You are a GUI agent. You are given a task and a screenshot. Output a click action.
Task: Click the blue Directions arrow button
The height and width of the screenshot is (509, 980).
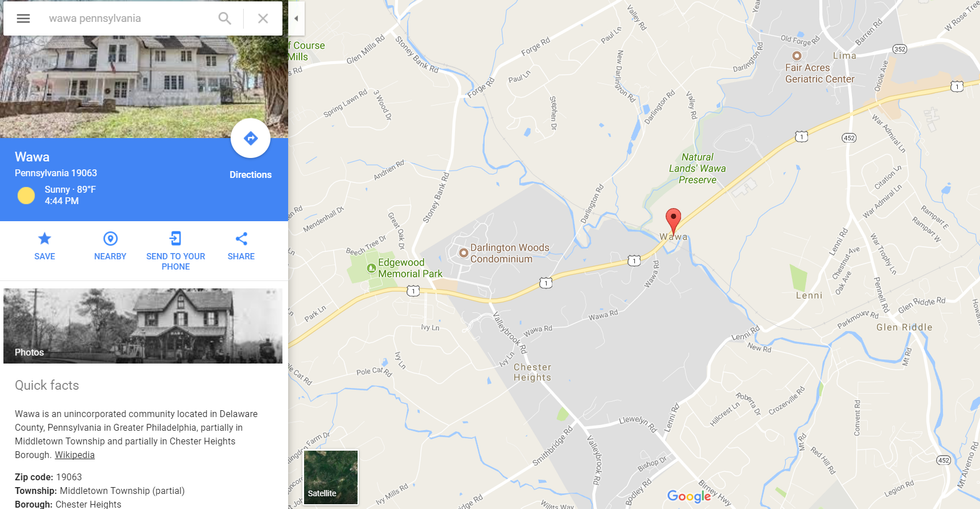pyautogui.click(x=251, y=138)
